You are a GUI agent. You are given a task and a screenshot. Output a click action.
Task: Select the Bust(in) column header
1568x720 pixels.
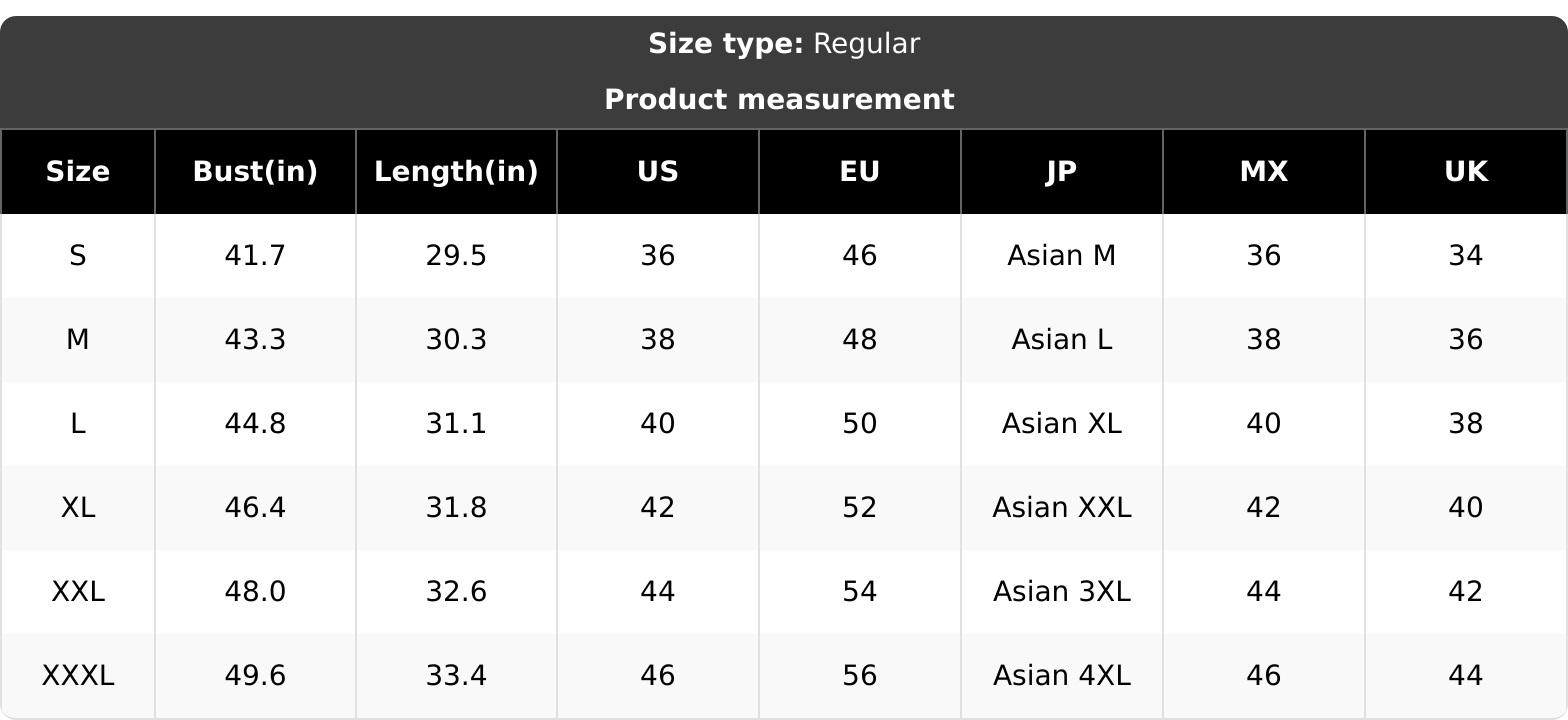(255, 172)
